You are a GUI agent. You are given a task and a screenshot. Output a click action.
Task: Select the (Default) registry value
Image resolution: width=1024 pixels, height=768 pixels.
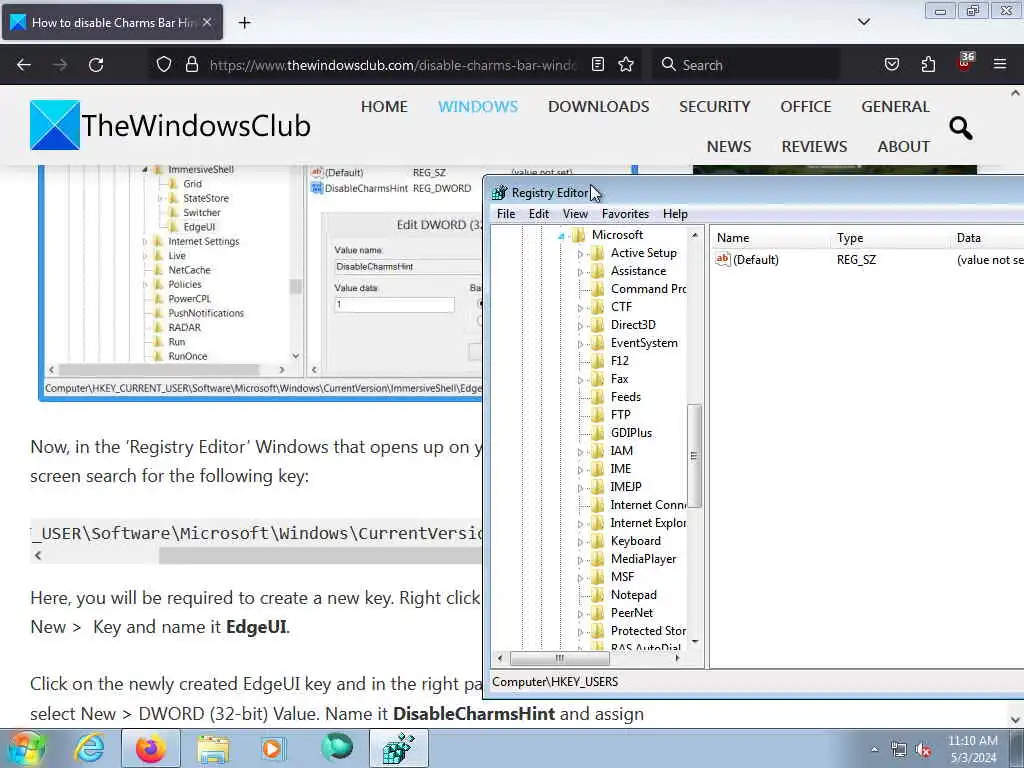tap(756, 259)
